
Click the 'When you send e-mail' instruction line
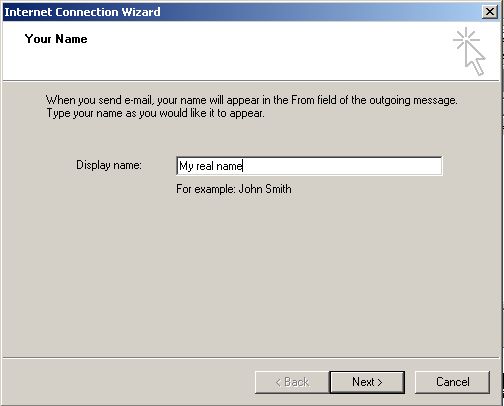pos(252,100)
